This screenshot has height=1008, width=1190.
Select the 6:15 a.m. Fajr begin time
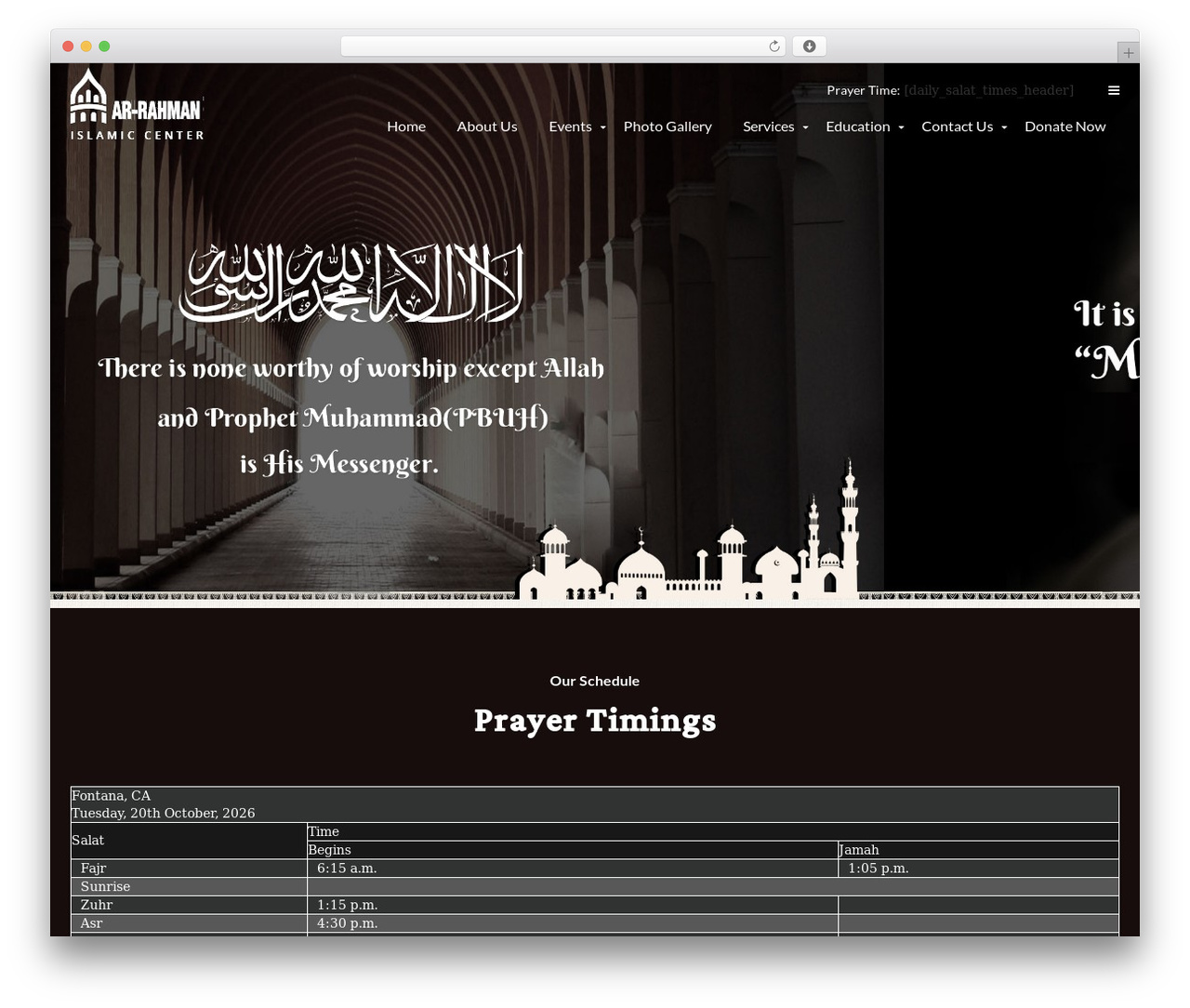coord(347,869)
